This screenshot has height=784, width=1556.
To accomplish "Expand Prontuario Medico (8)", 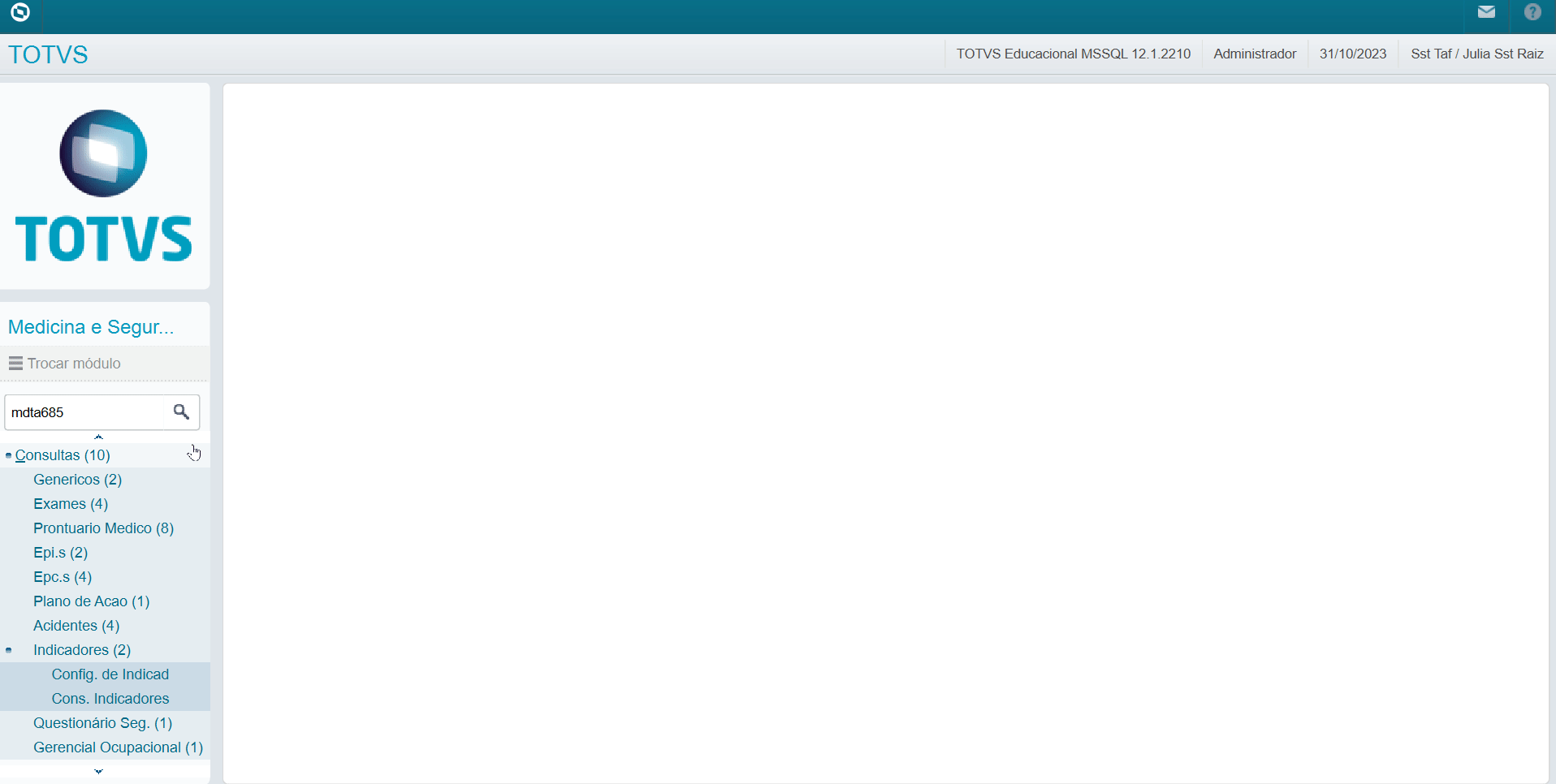I will (103, 528).
